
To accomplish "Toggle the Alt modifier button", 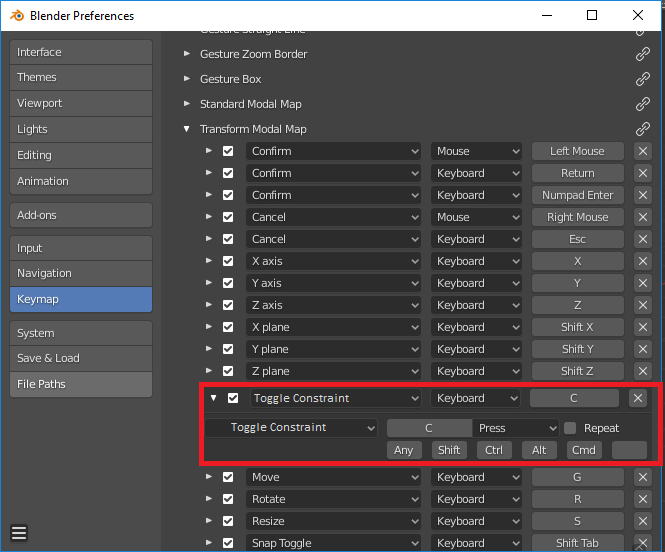I will tap(539, 450).
